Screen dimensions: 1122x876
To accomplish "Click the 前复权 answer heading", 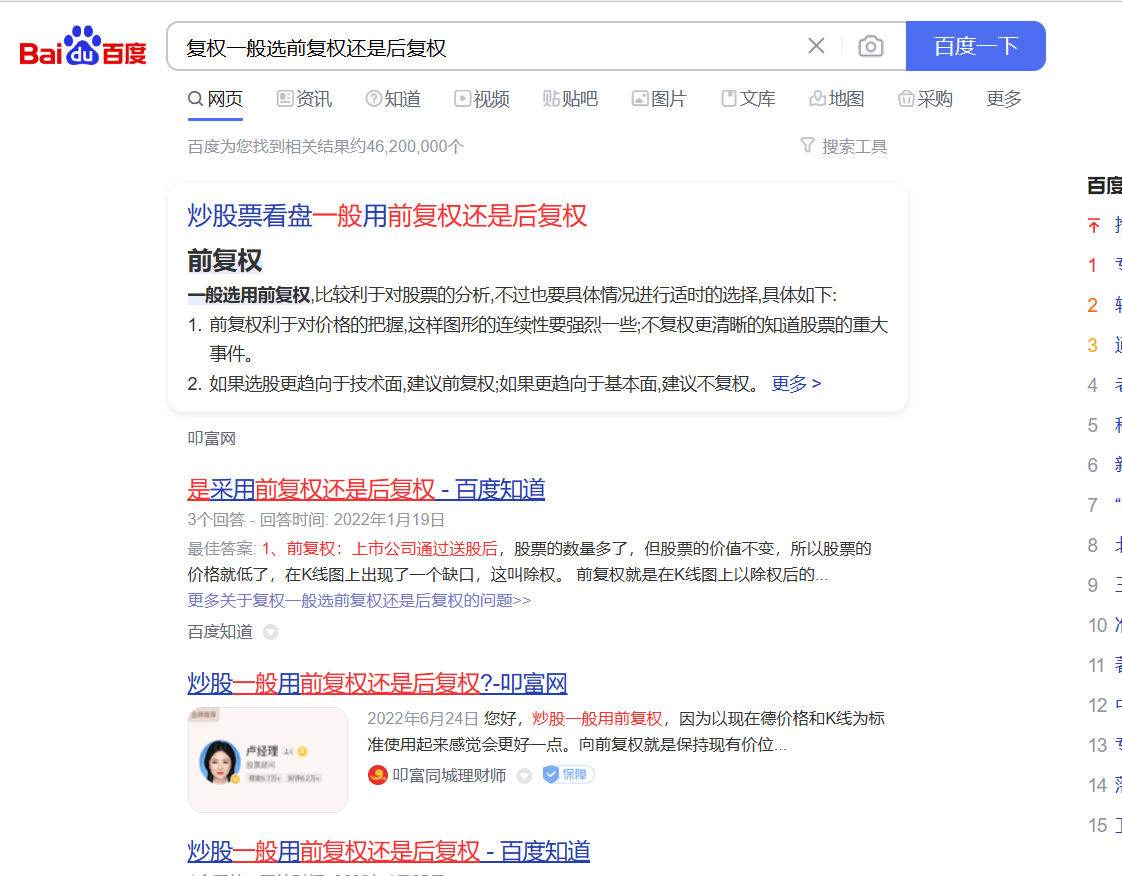I will click(225, 261).
